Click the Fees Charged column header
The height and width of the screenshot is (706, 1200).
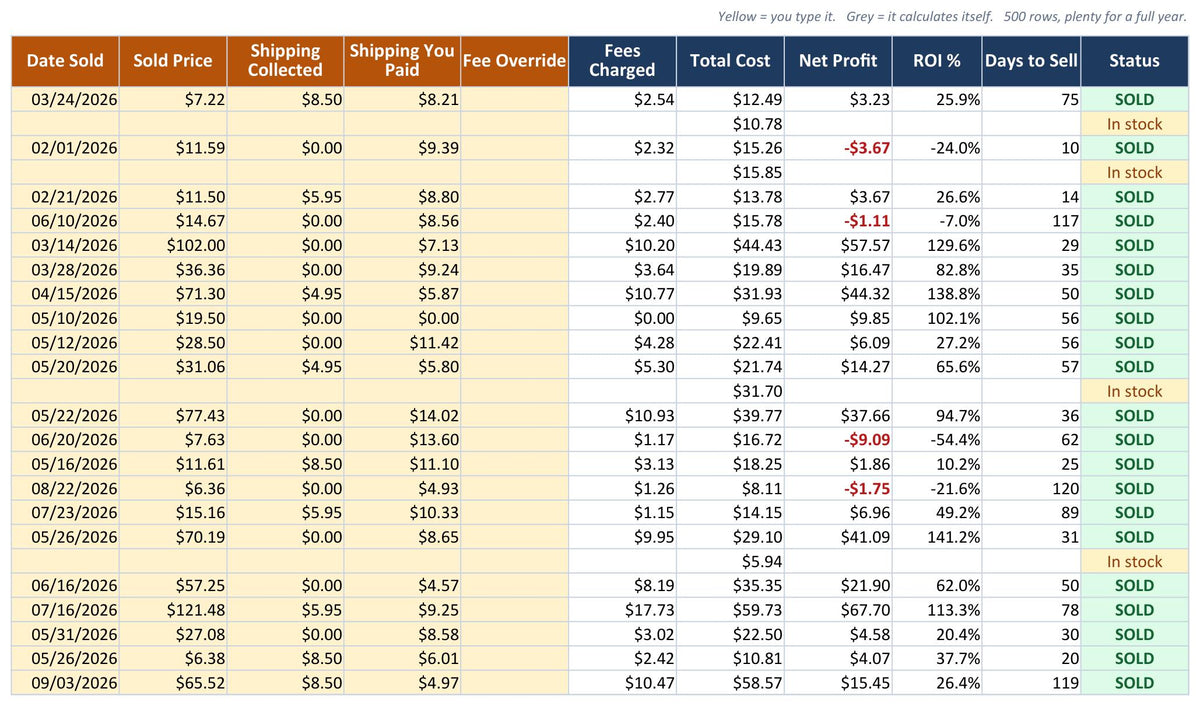623,61
